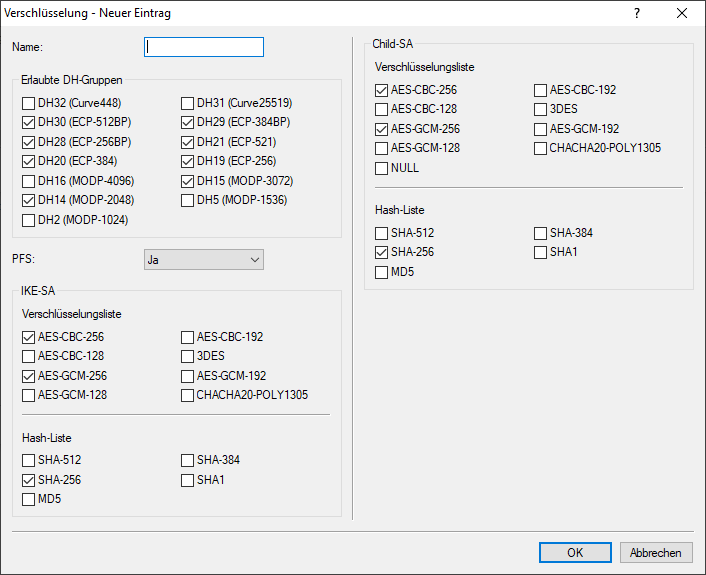Toggle DH2 (MODP-1024) checkbox
Image resolution: width=706 pixels, height=575 pixels.
click(29, 220)
